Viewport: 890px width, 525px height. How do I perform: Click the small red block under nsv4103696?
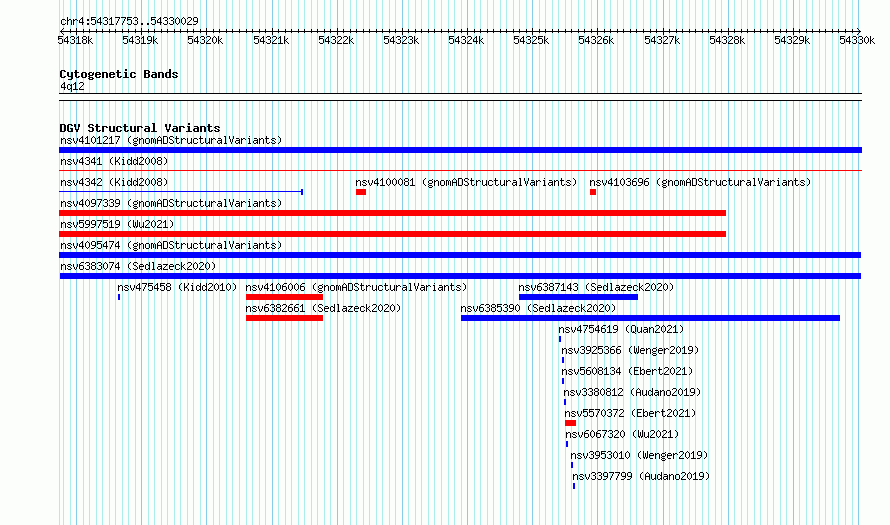(593, 192)
